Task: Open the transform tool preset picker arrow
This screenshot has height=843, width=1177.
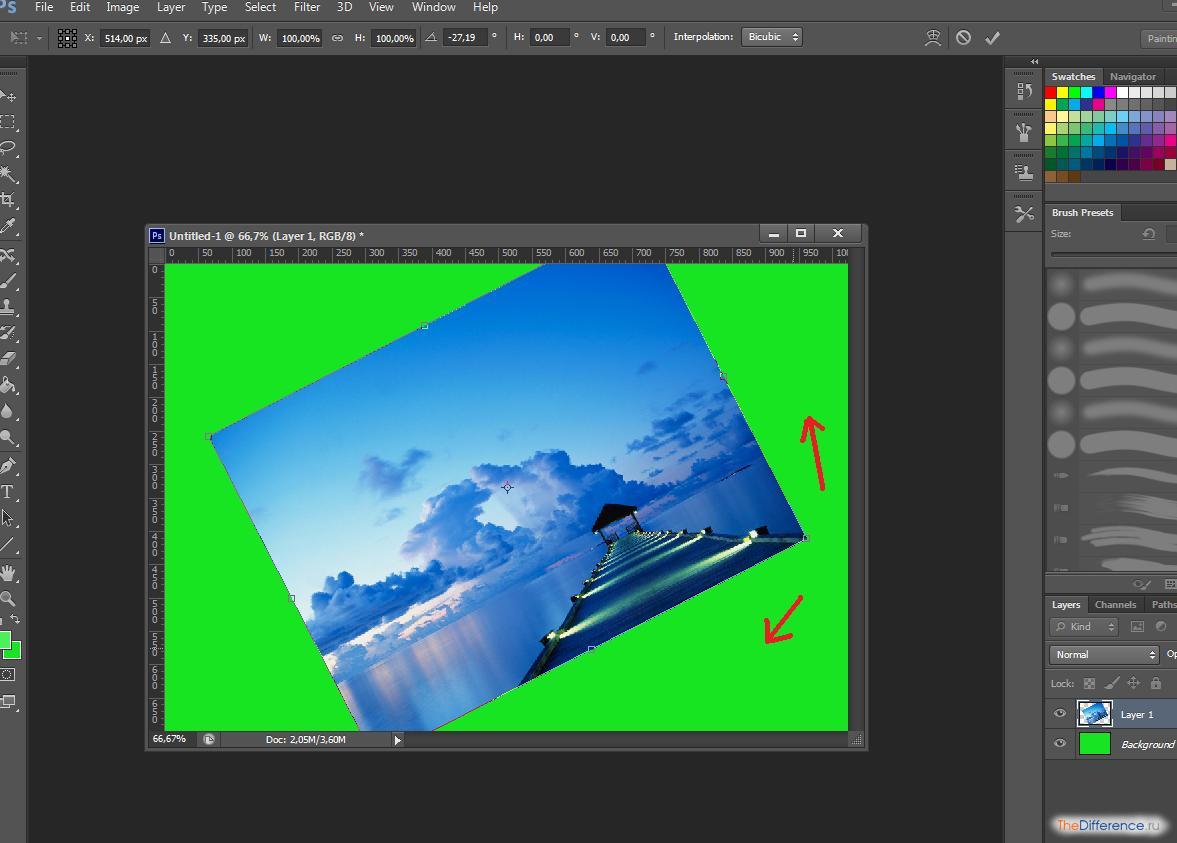Action: click(39, 38)
